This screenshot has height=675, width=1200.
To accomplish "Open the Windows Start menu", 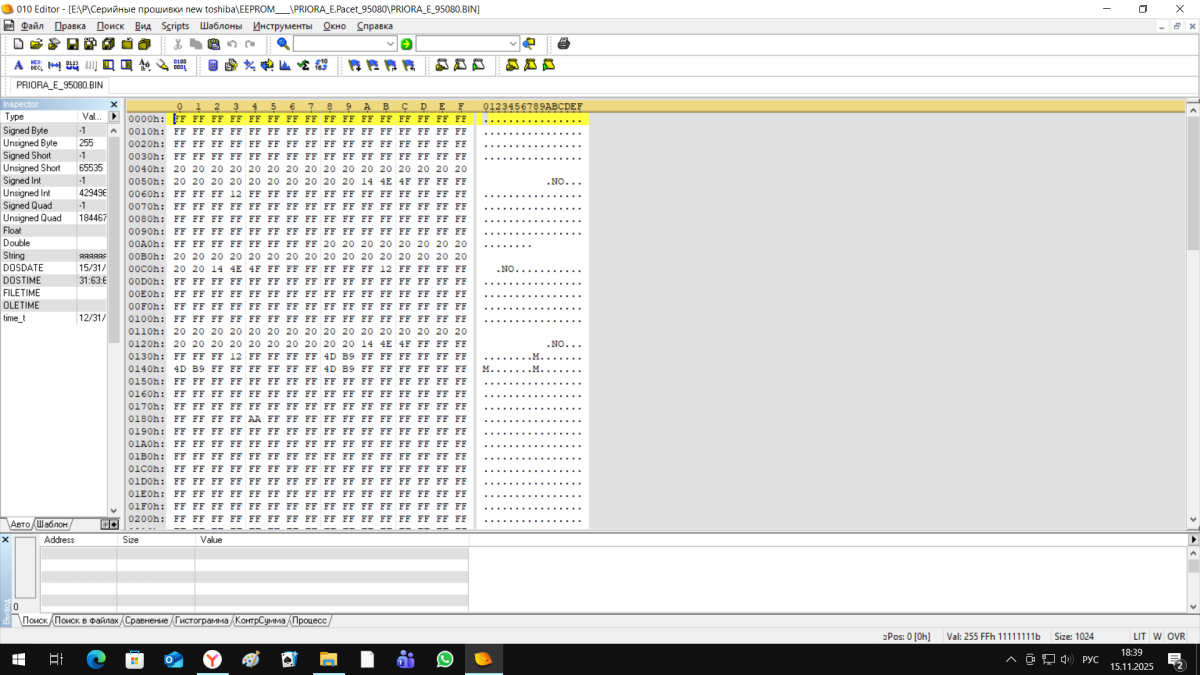I will click(18, 660).
